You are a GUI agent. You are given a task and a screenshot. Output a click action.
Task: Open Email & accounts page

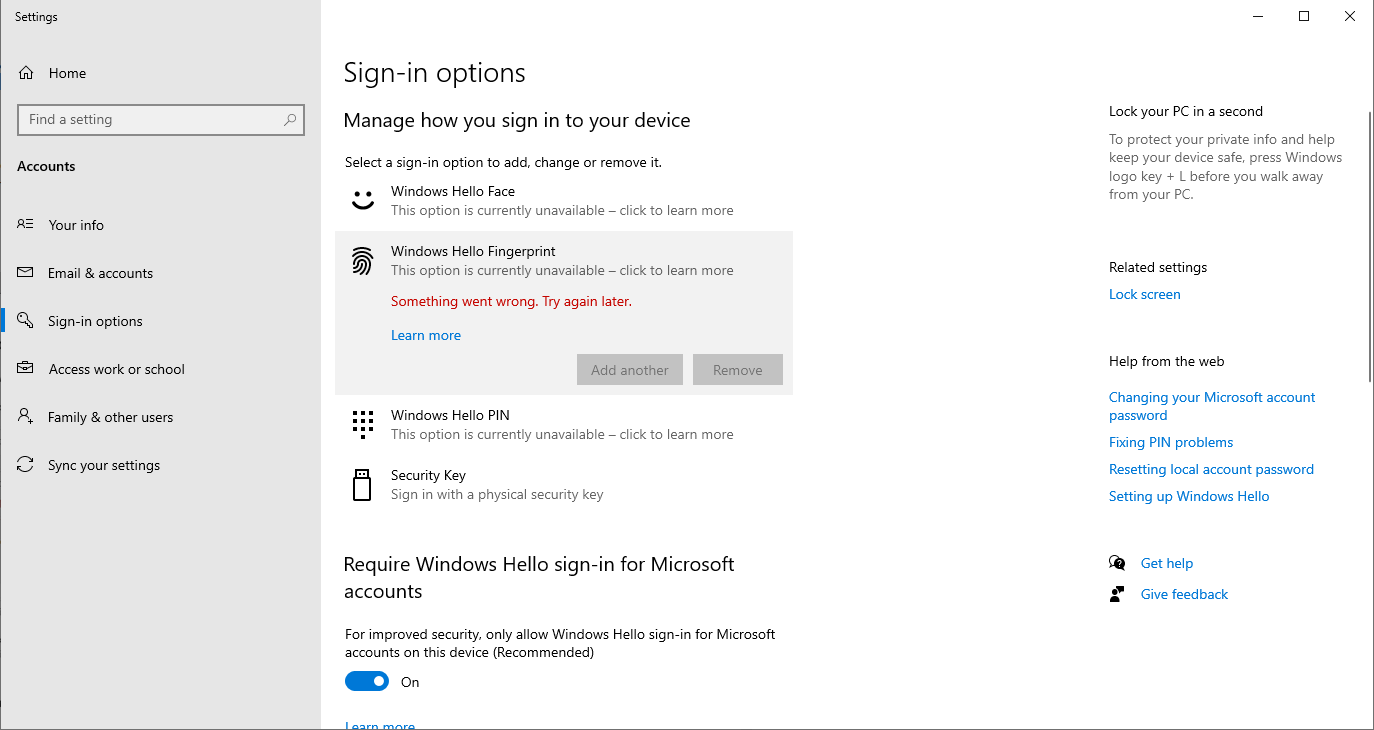point(160,273)
